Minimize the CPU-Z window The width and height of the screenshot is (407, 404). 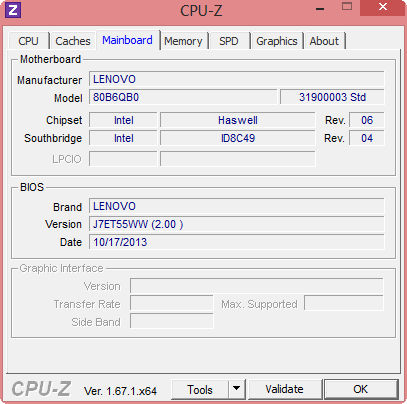point(320,9)
